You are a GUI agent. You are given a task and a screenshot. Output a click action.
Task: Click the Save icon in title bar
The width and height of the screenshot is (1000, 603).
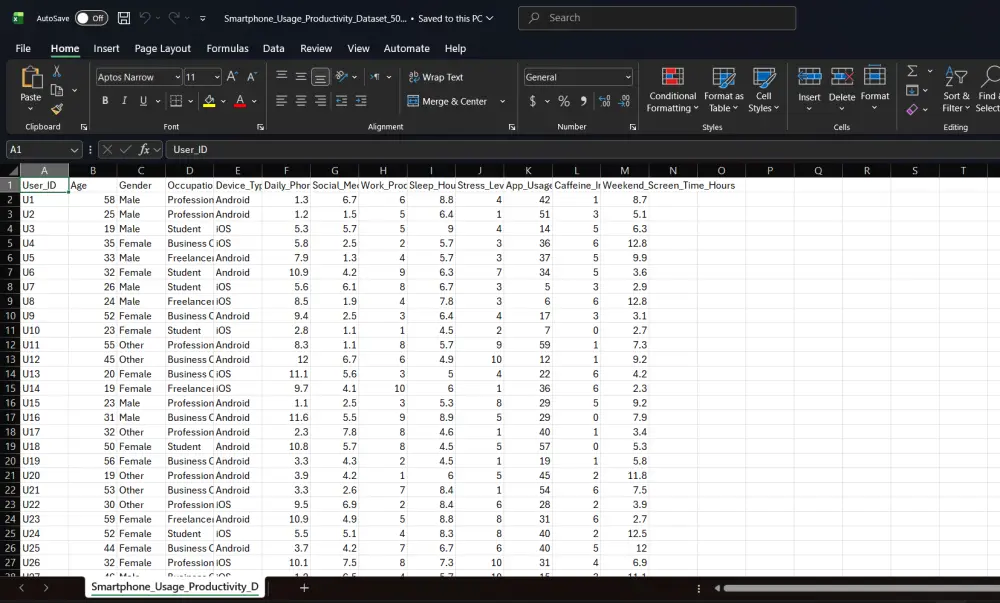click(124, 18)
